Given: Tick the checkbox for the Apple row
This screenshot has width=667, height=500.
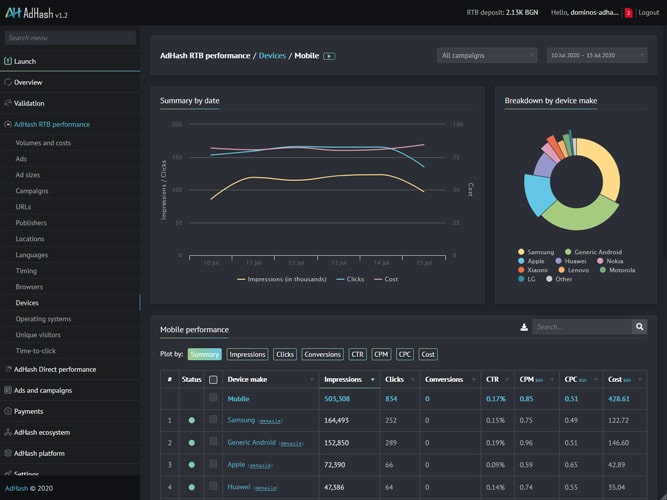Looking at the screenshot, I should [x=213, y=465].
